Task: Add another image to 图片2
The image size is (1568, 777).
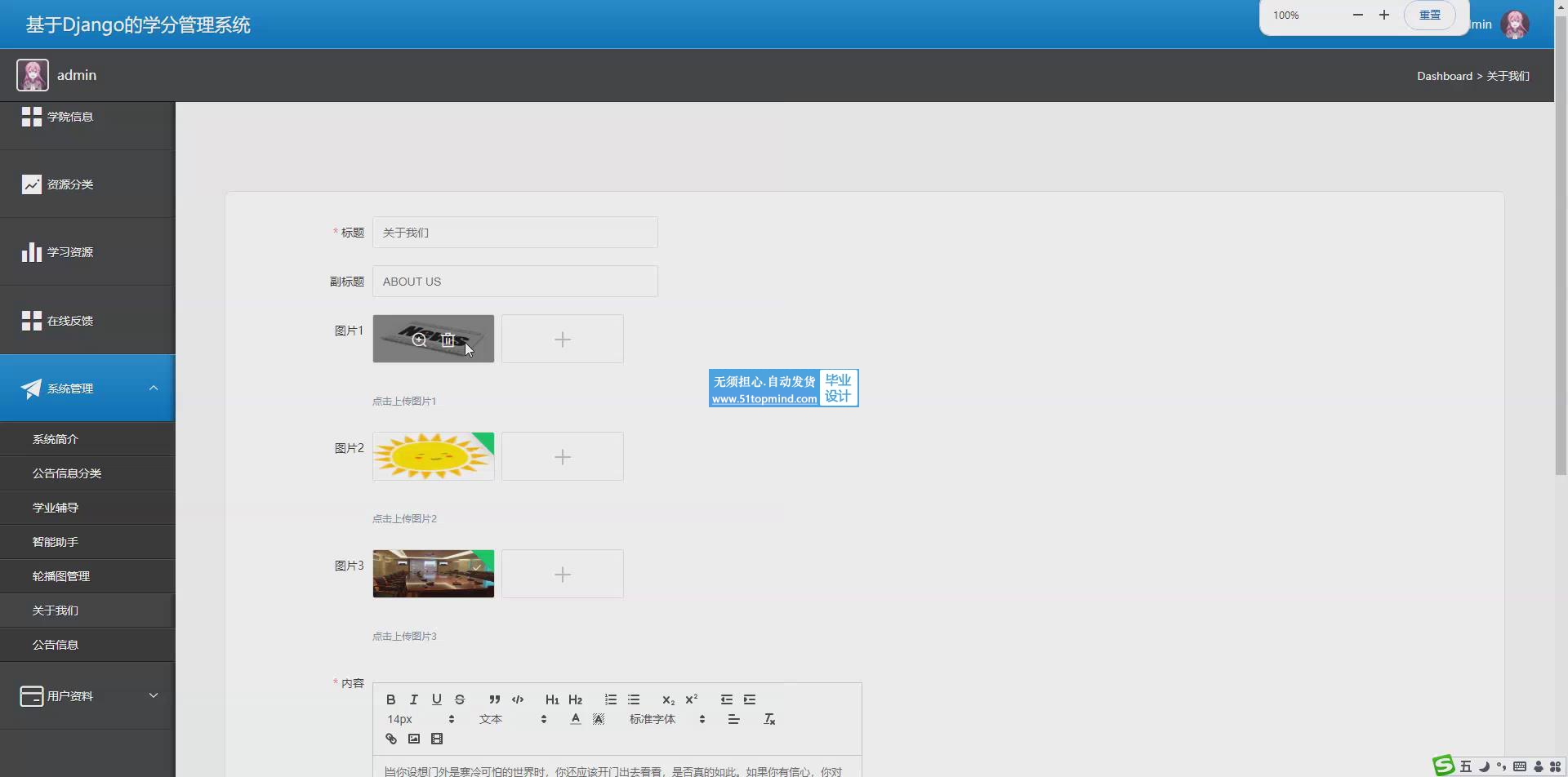Action: [x=563, y=456]
